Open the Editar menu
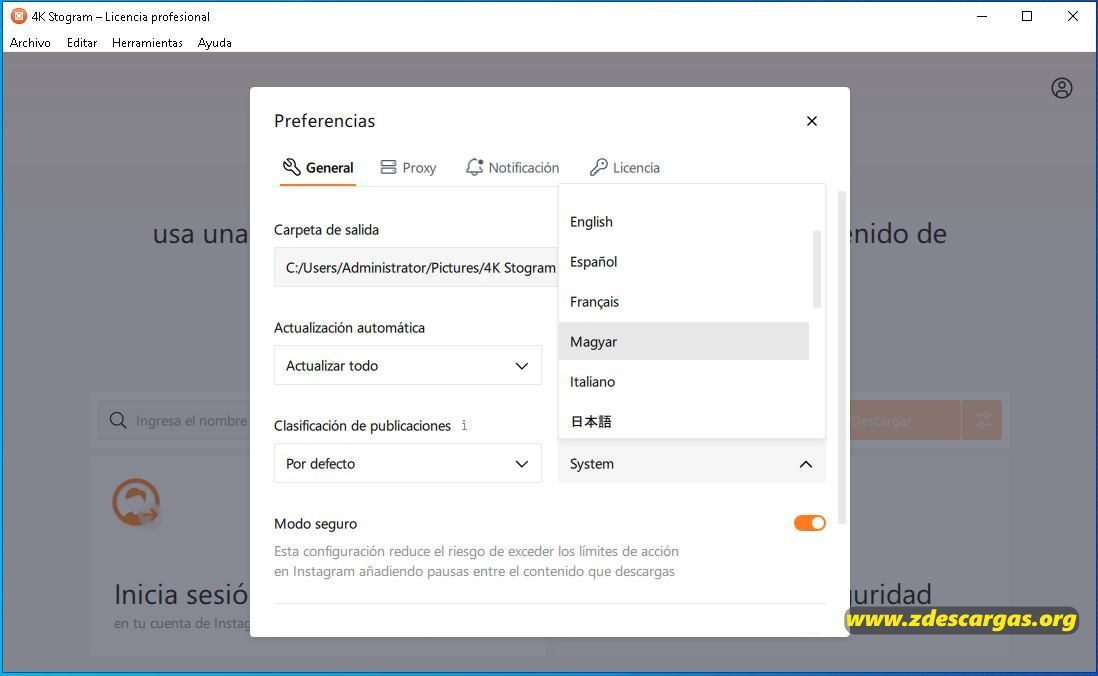The width and height of the screenshot is (1098, 676). [x=82, y=43]
